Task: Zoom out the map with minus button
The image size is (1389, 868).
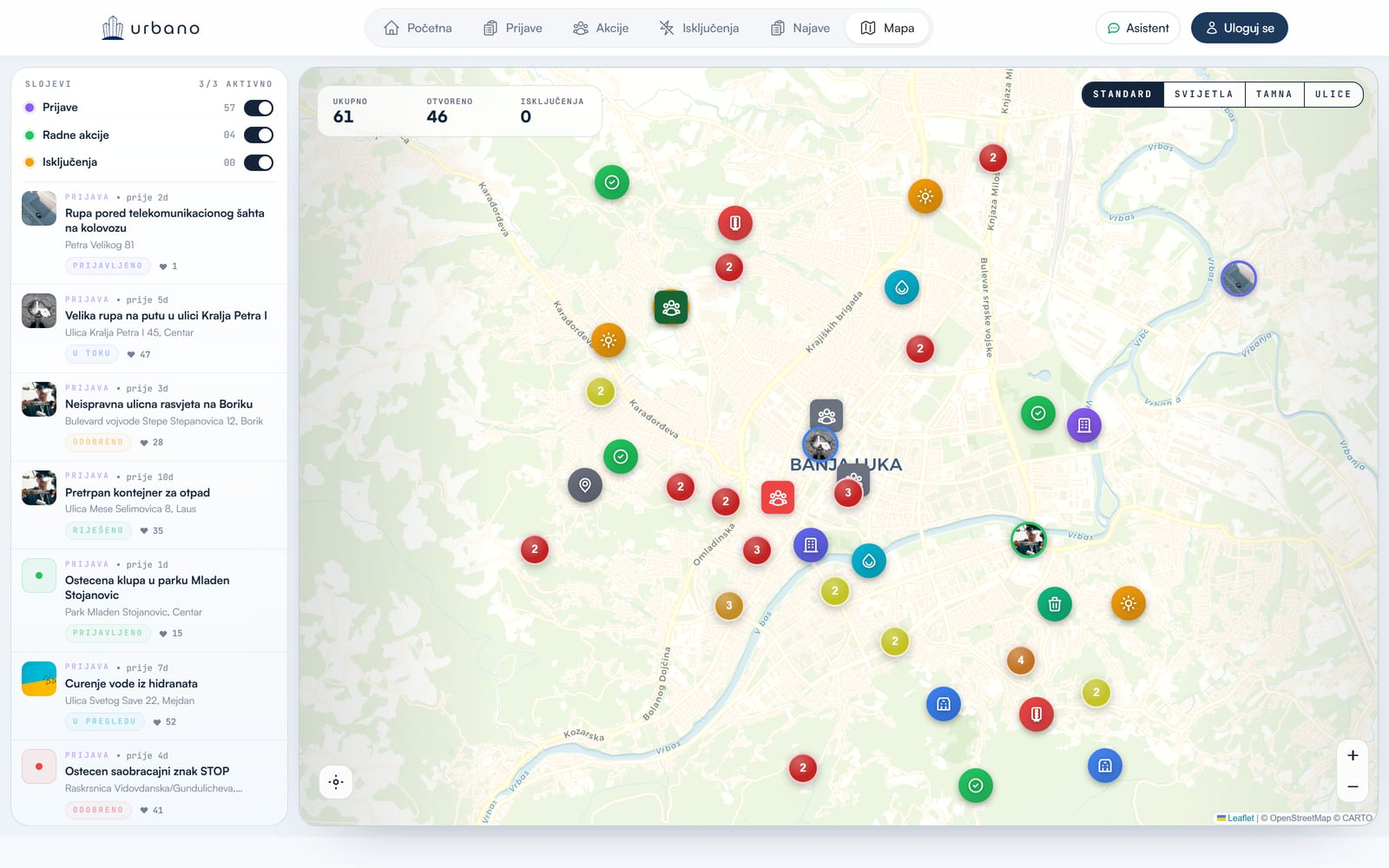Action: pos(1353,786)
